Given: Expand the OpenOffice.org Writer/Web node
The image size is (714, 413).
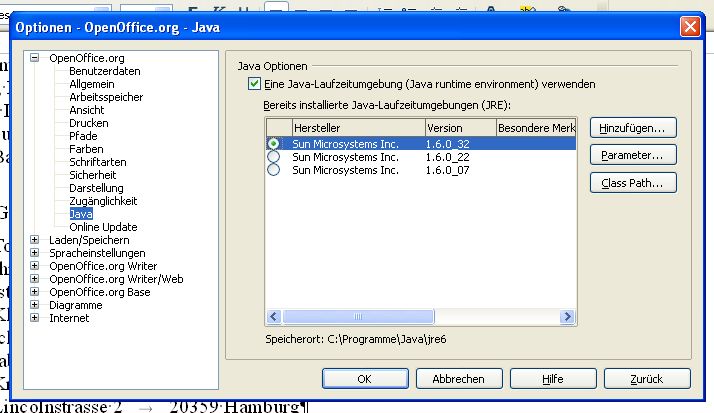Looking at the screenshot, I should (35, 279).
